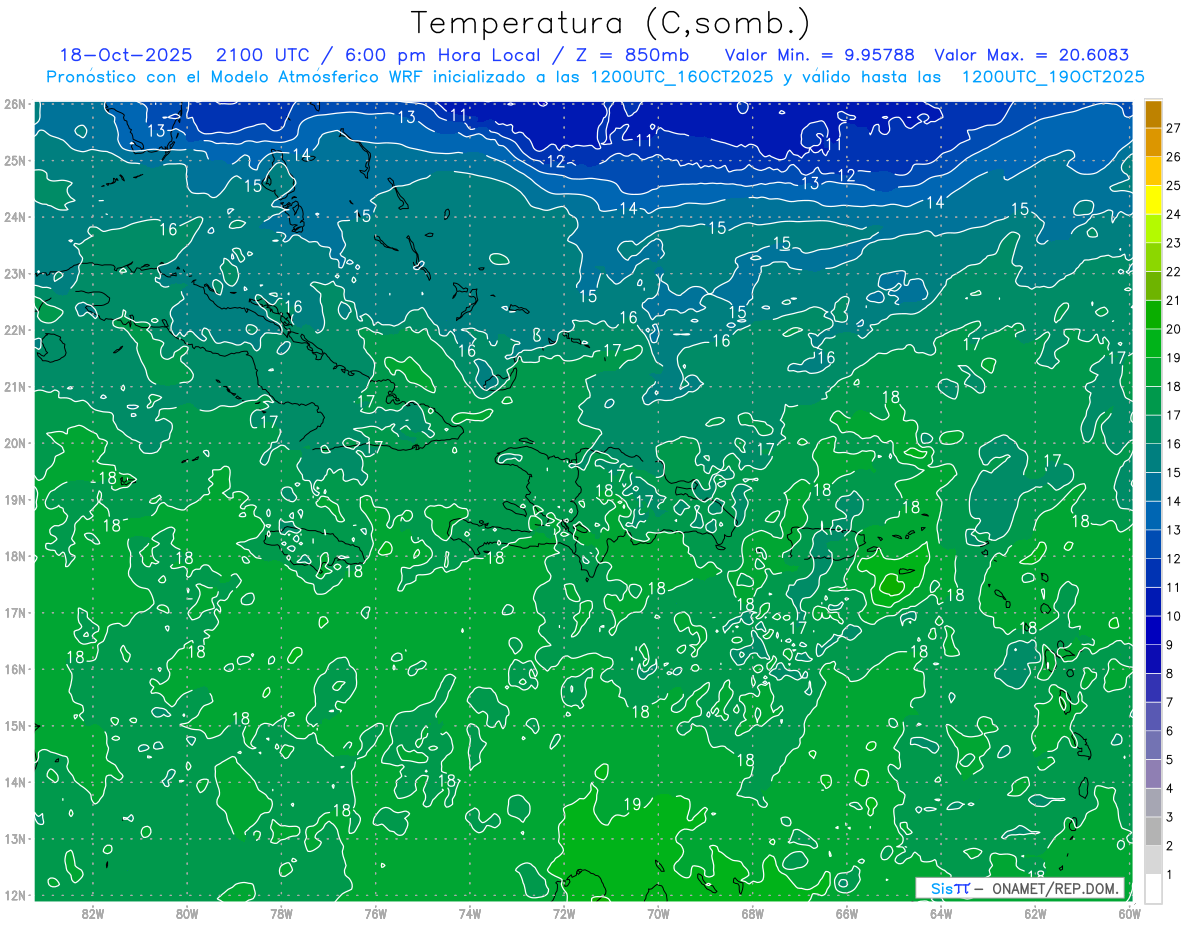
Task: Click the '19' contour label on the map
Action: (632, 804)
